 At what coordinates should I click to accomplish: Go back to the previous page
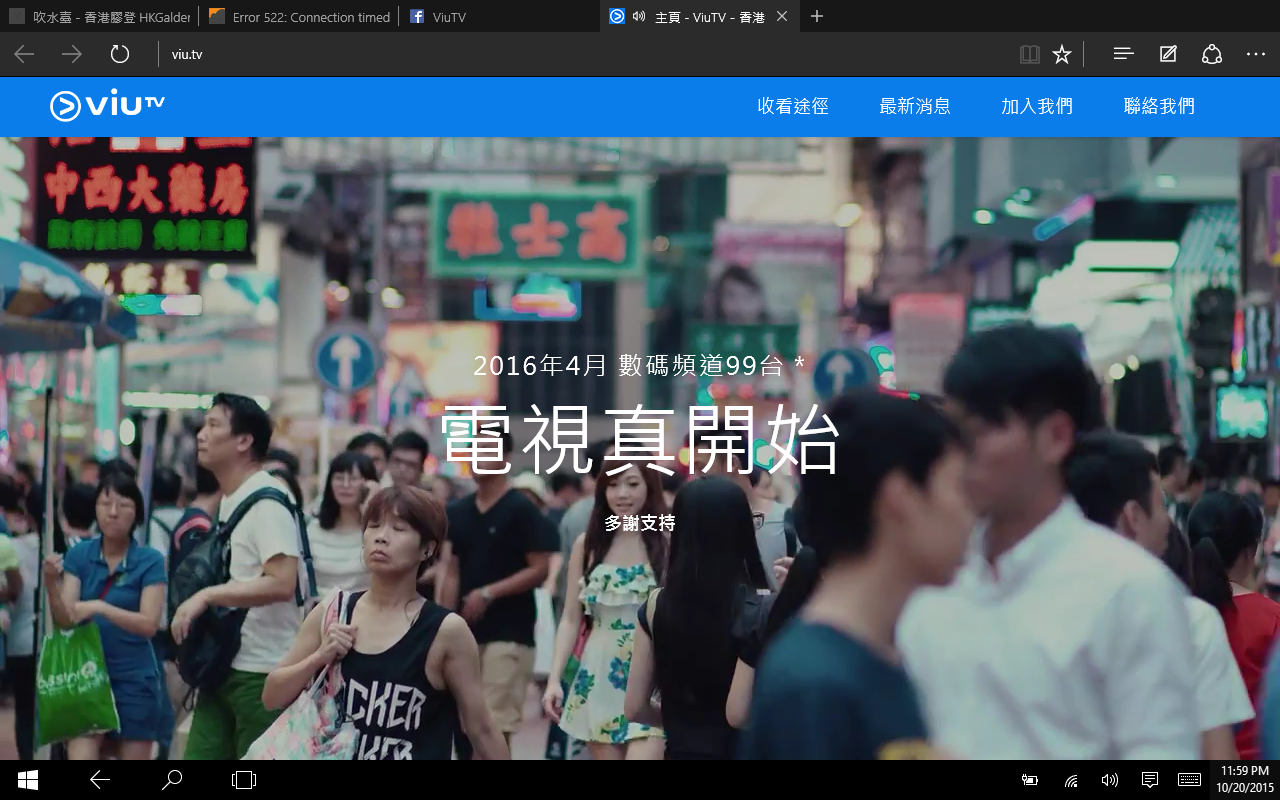[x=24, y=54]
